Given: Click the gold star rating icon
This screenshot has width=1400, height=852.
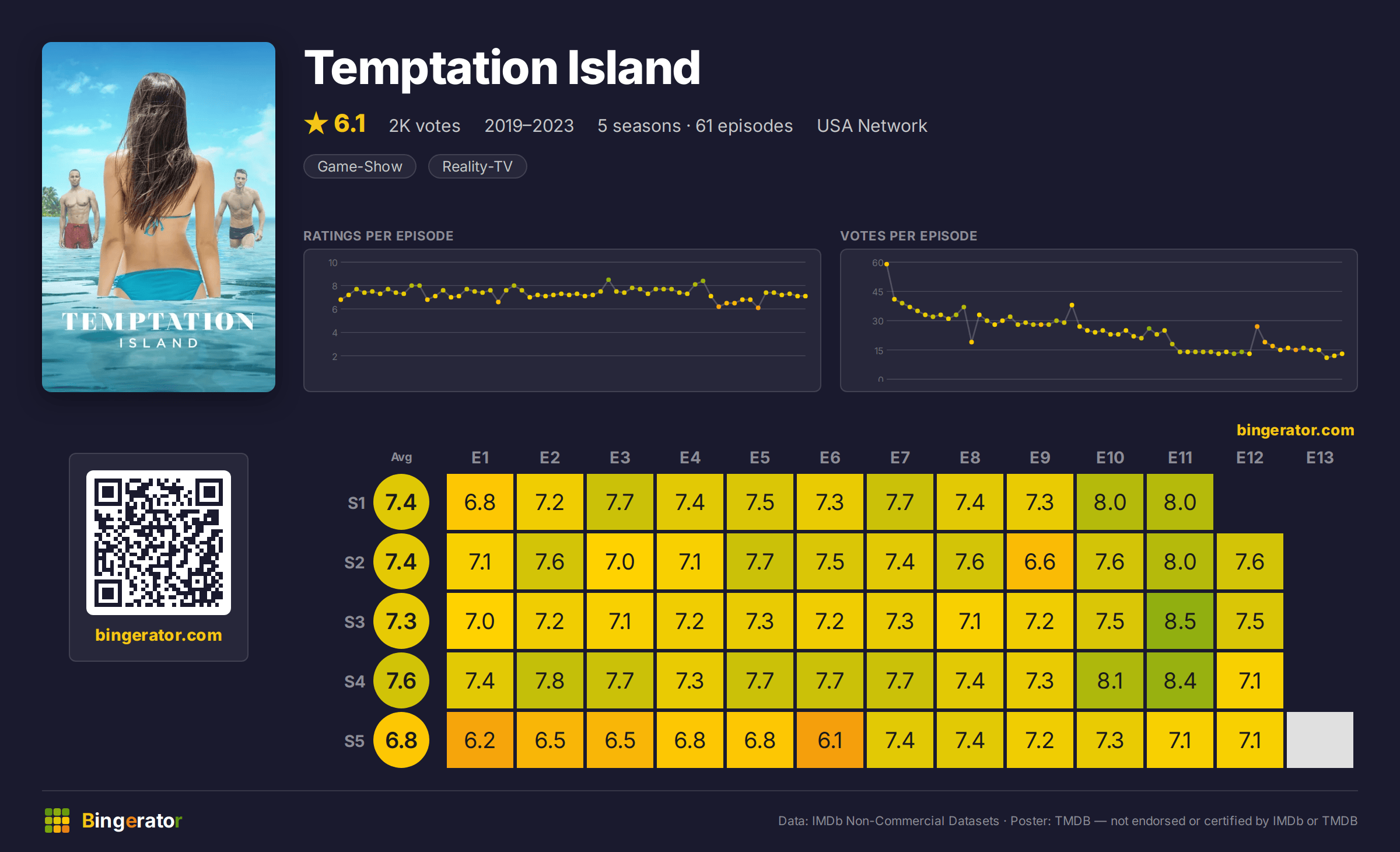Looking at the screenshot, I should click(316, 123).
